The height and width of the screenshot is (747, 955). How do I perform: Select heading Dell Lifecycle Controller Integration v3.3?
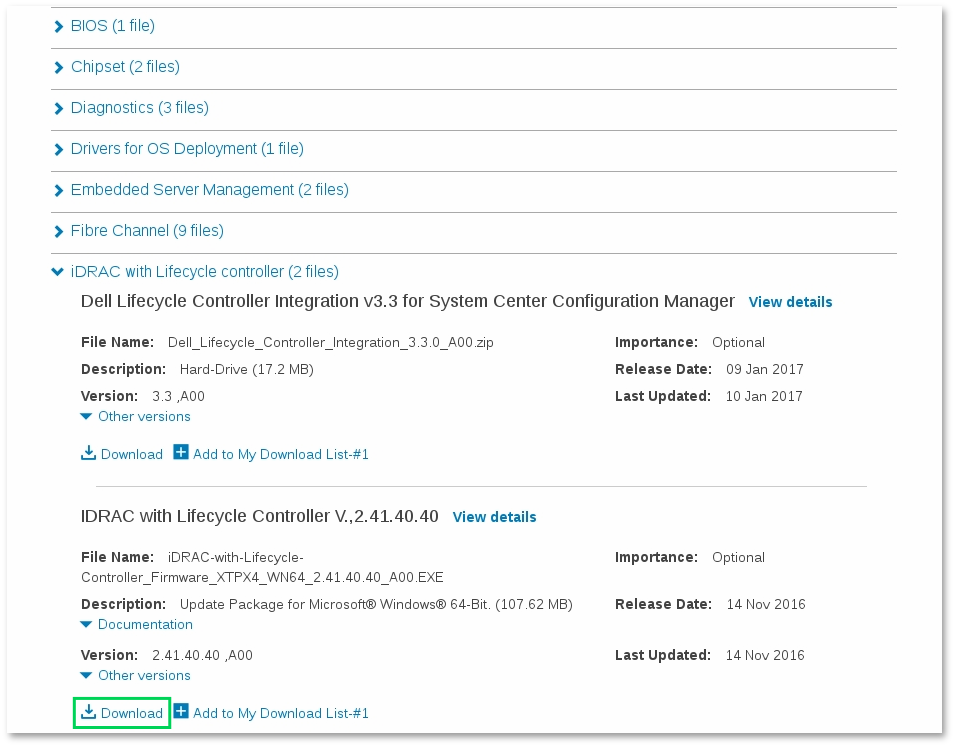click(x=408, y=301)
